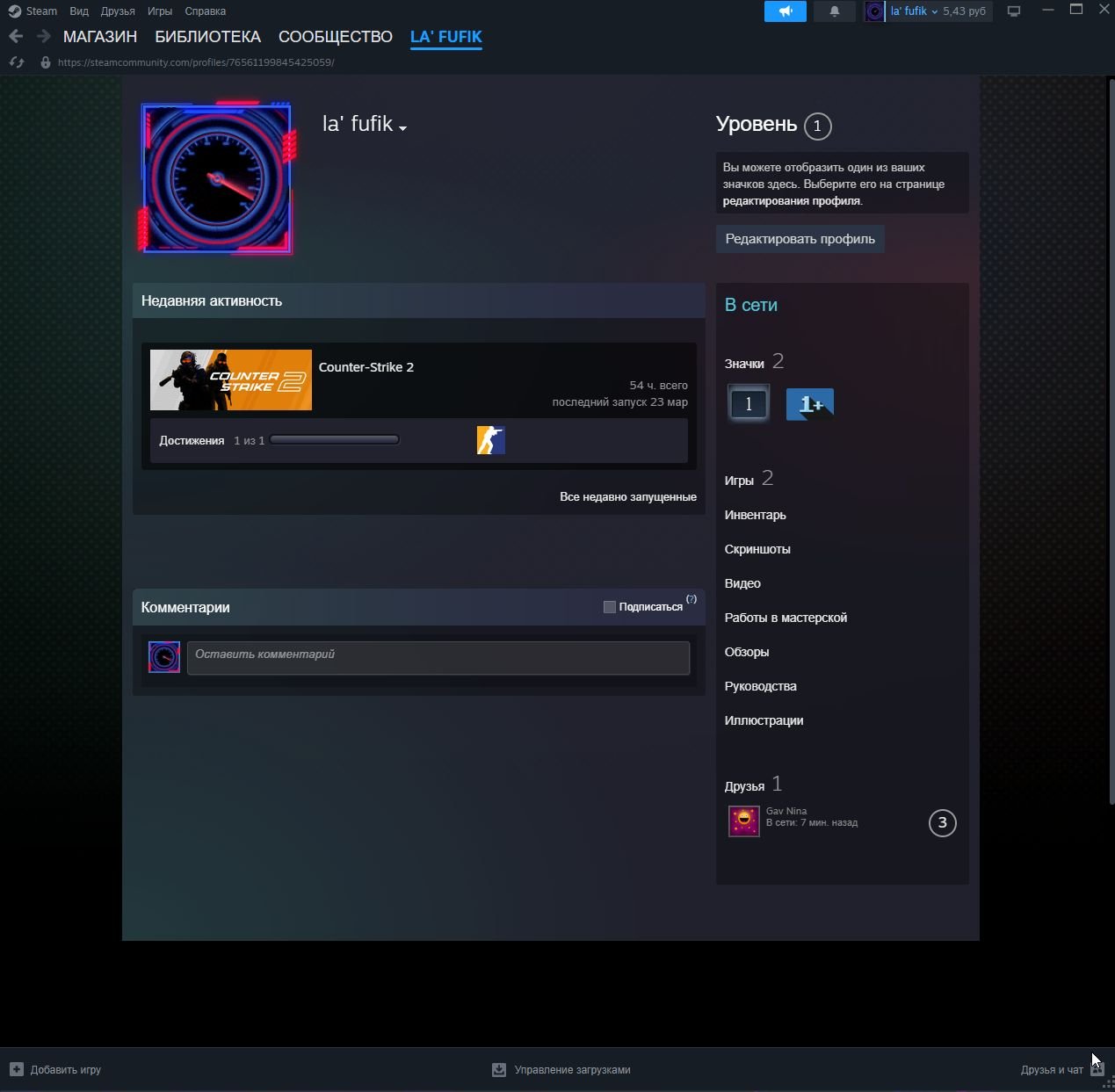Image resolution: width=1115 pixels, height=1092 pixels.
Task: Click the plus icon for Добавить игру
Action: pyautogui.click(x=17, y=1069)
